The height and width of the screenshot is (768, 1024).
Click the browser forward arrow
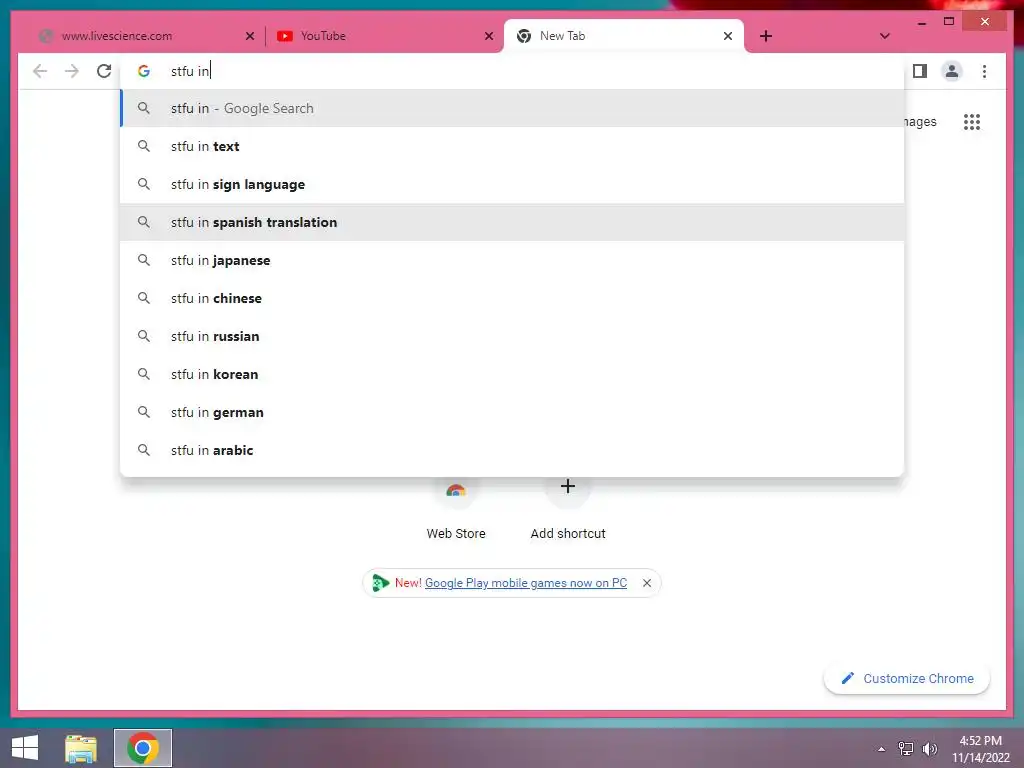point(72,71)
